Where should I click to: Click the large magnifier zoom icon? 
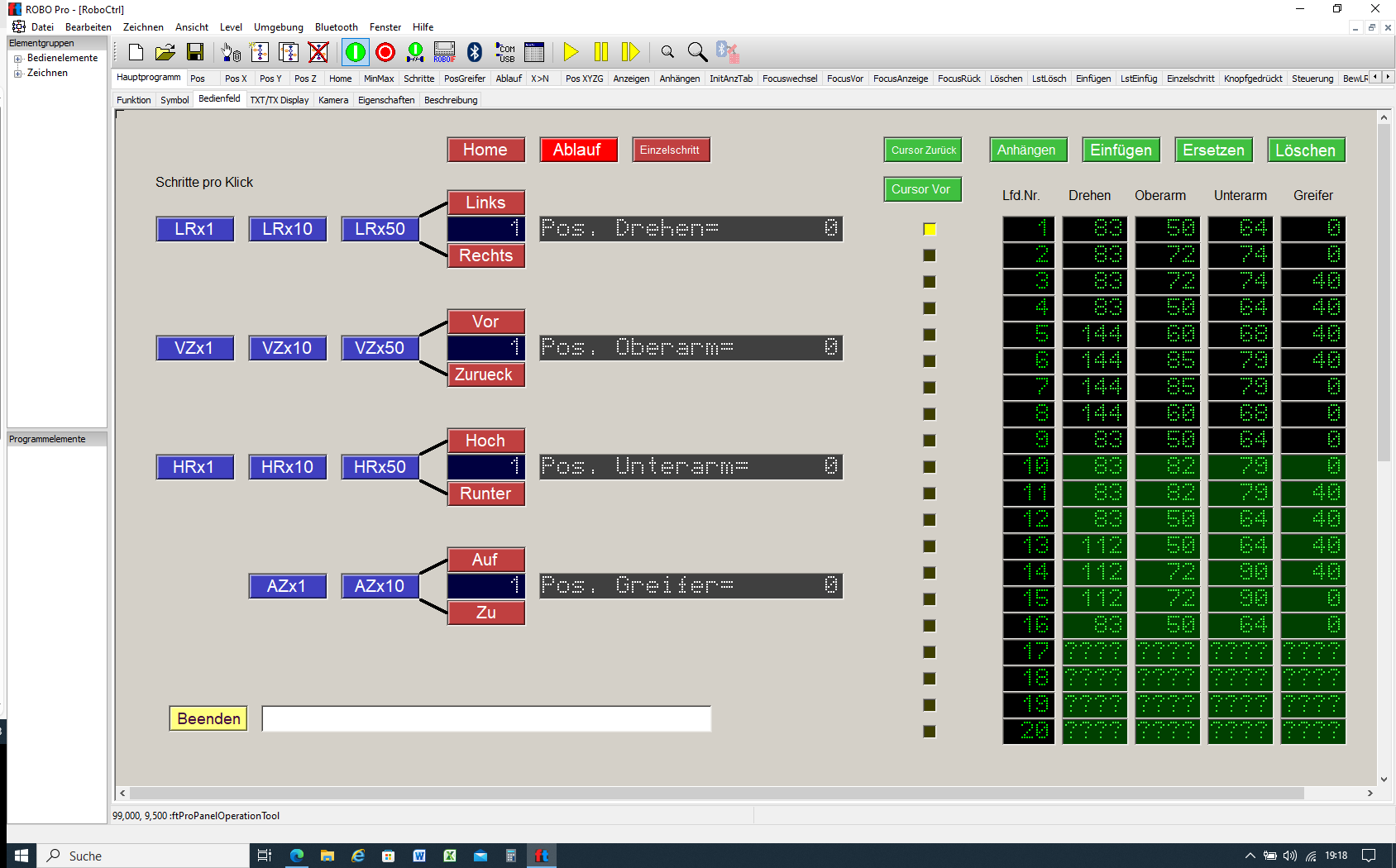[697, 52]
